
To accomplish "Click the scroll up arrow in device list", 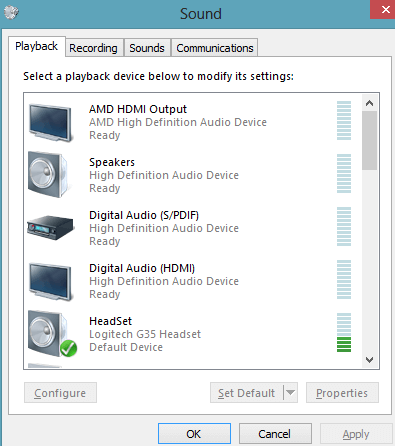I will pyautogui.click(x=369, y=103).
